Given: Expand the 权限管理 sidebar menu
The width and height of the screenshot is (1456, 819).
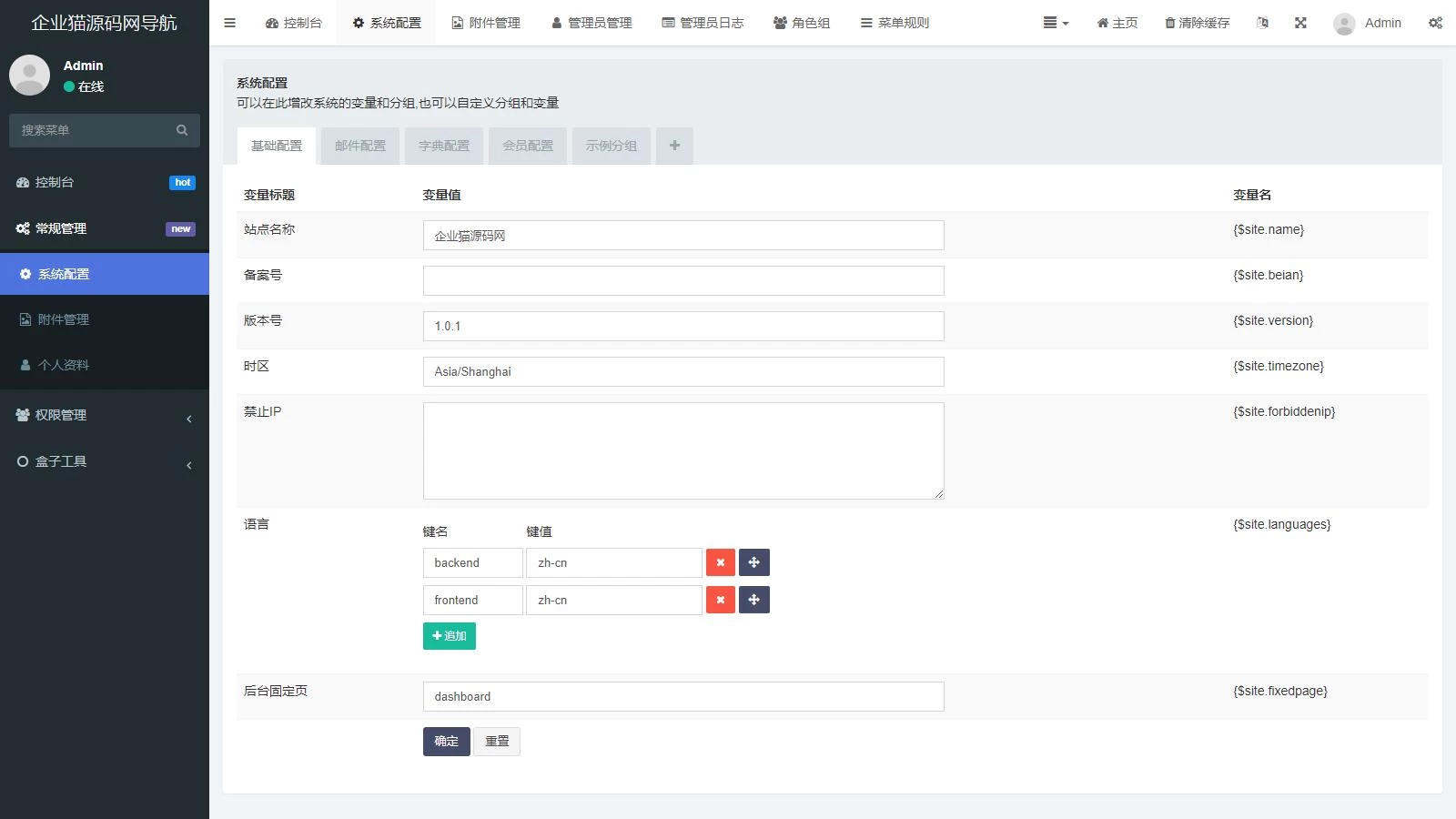Looking at the screenshot, I should [x=105, y=415].
